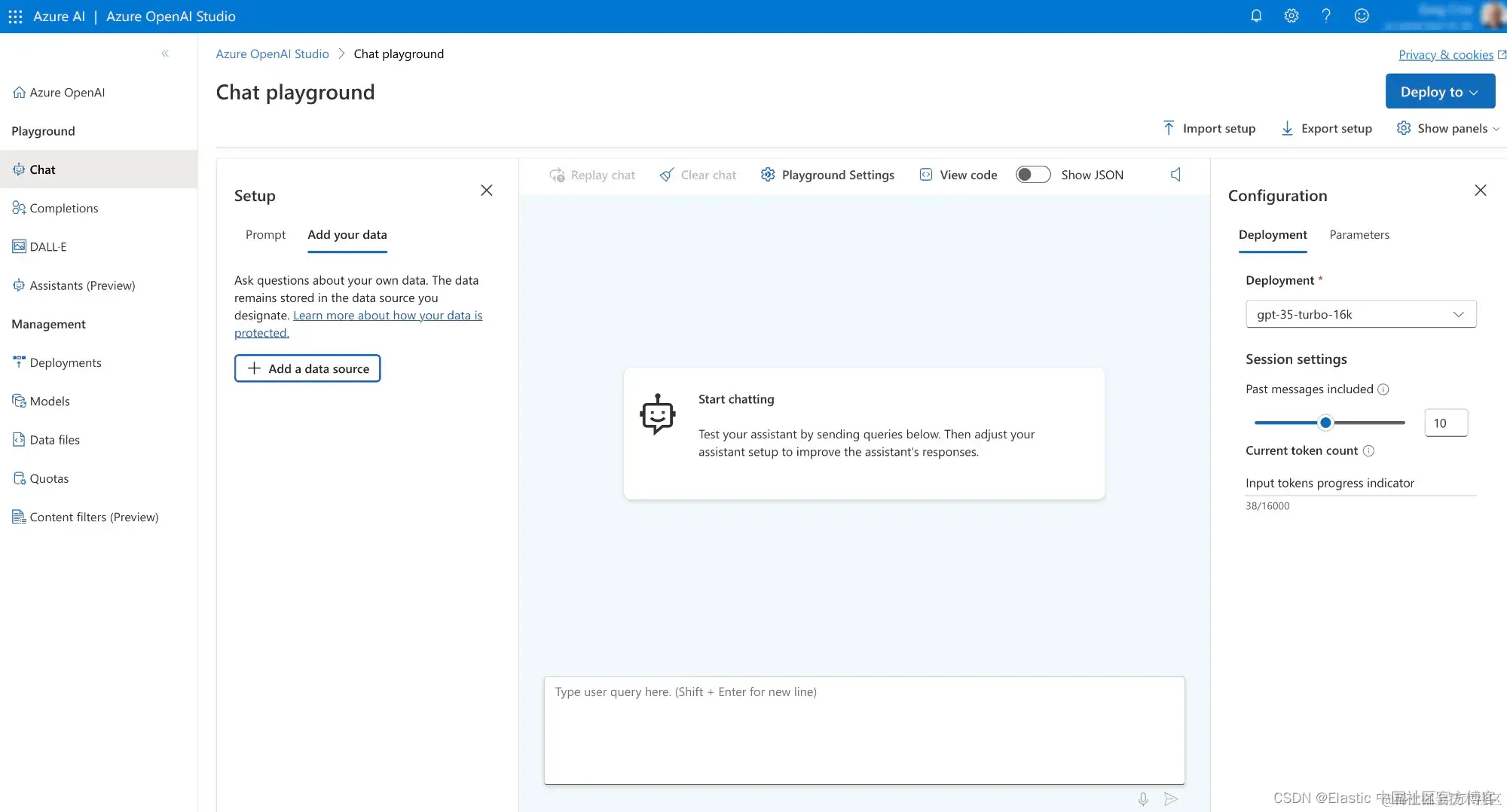Open the help question mark icon
This screenshot has height=812, width=1507.
click(x=1326, y=16)
